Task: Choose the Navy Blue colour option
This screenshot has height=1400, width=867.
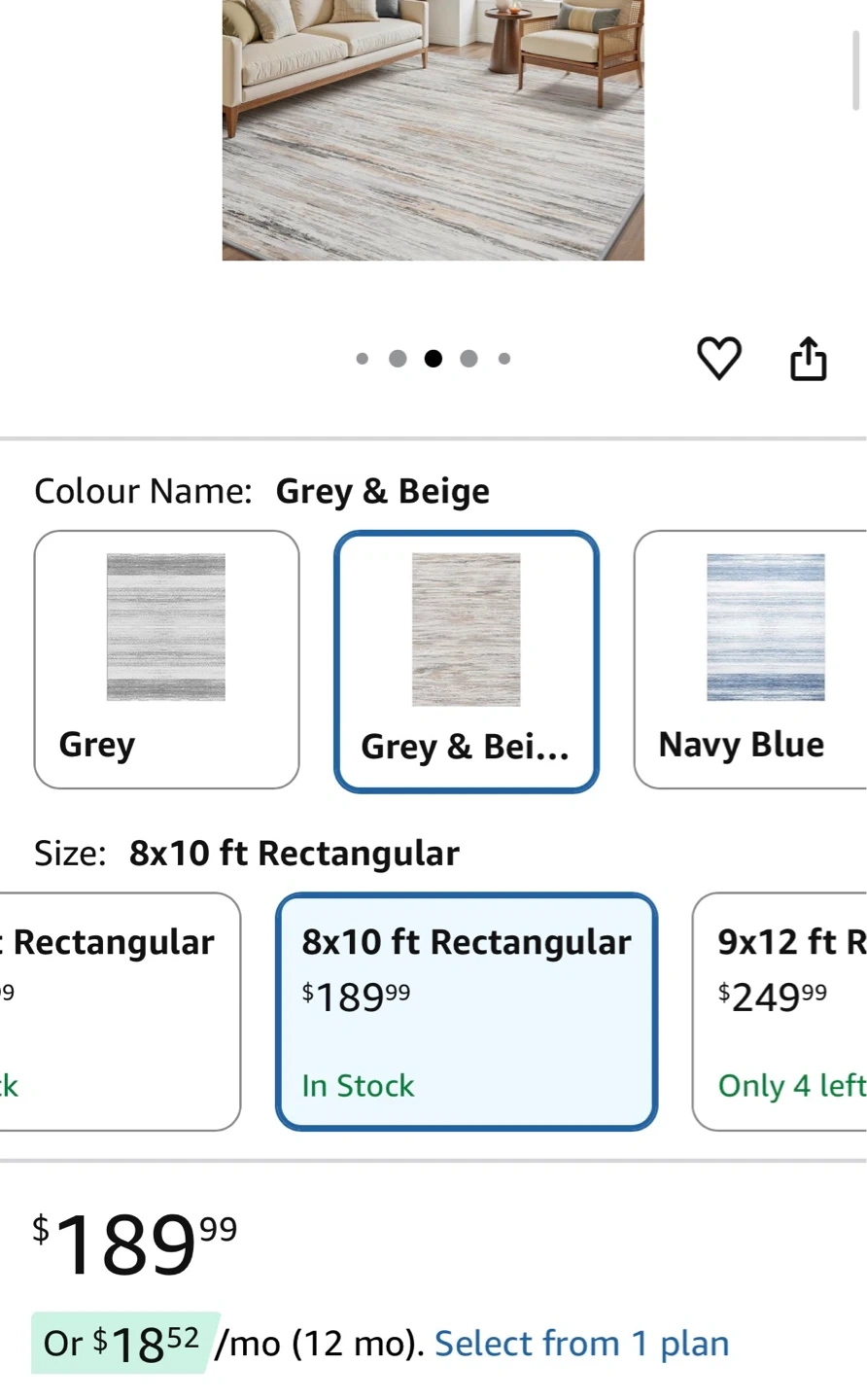Action: point(750,659)
